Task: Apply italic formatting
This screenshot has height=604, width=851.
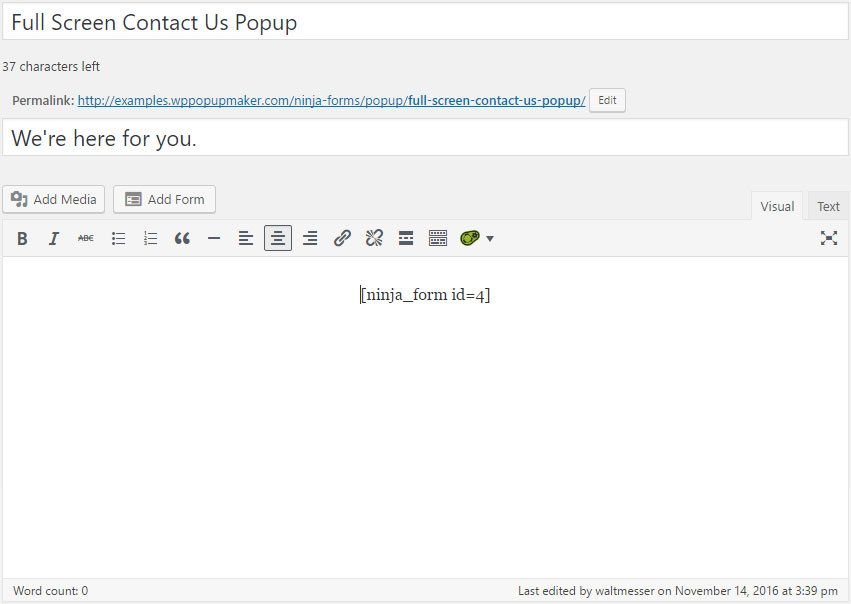Action: [x=54, y=238]
